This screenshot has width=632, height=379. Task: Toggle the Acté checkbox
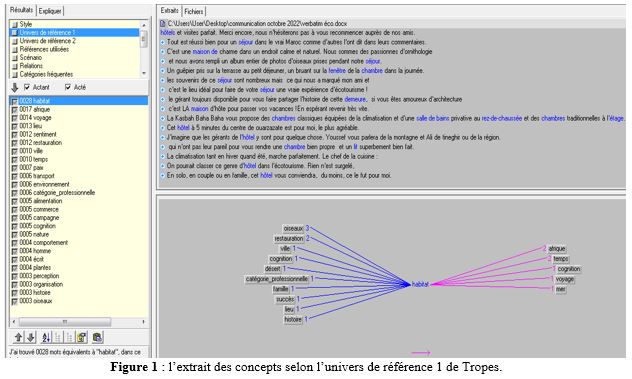pos(68,87)
